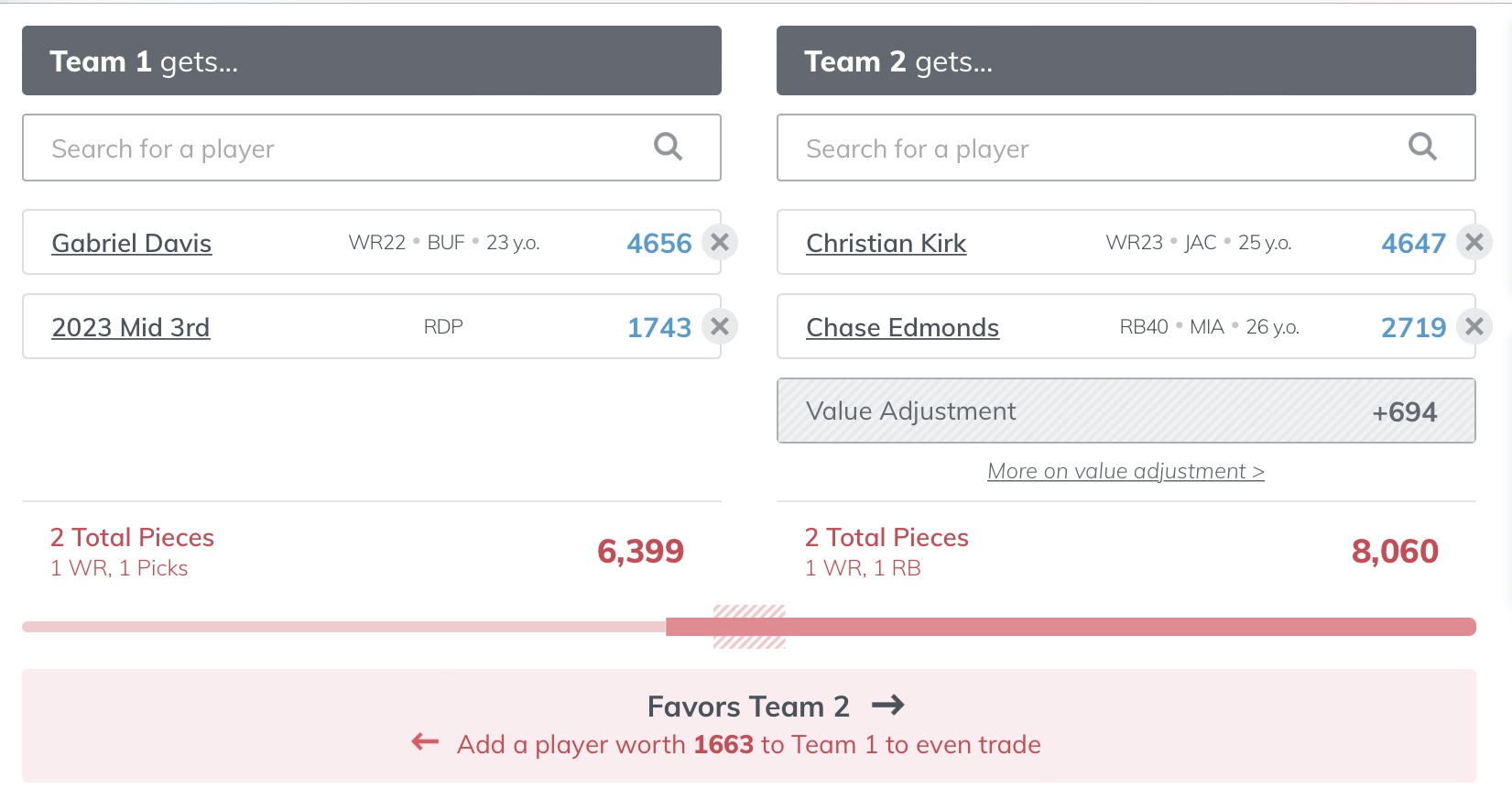The width and height of the screenshot is (1512, 789).
Task: Focus Team 2 player search field
Action: 1126,148
